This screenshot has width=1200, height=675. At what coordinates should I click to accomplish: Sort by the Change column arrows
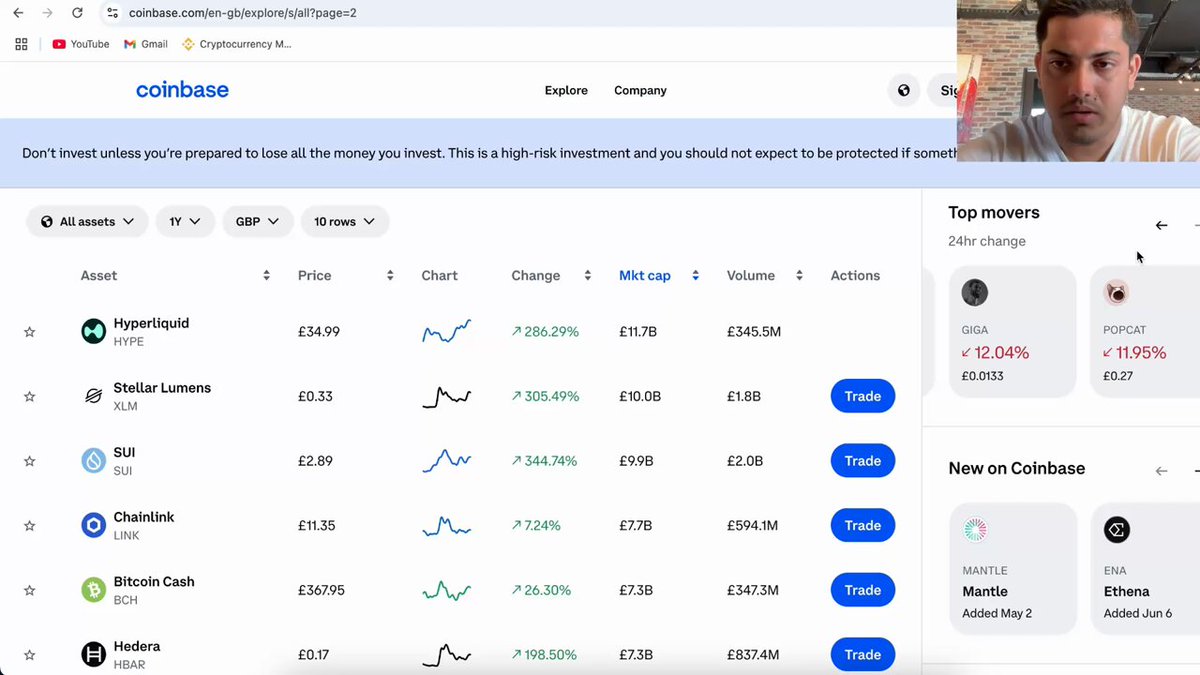pos(588,275)
